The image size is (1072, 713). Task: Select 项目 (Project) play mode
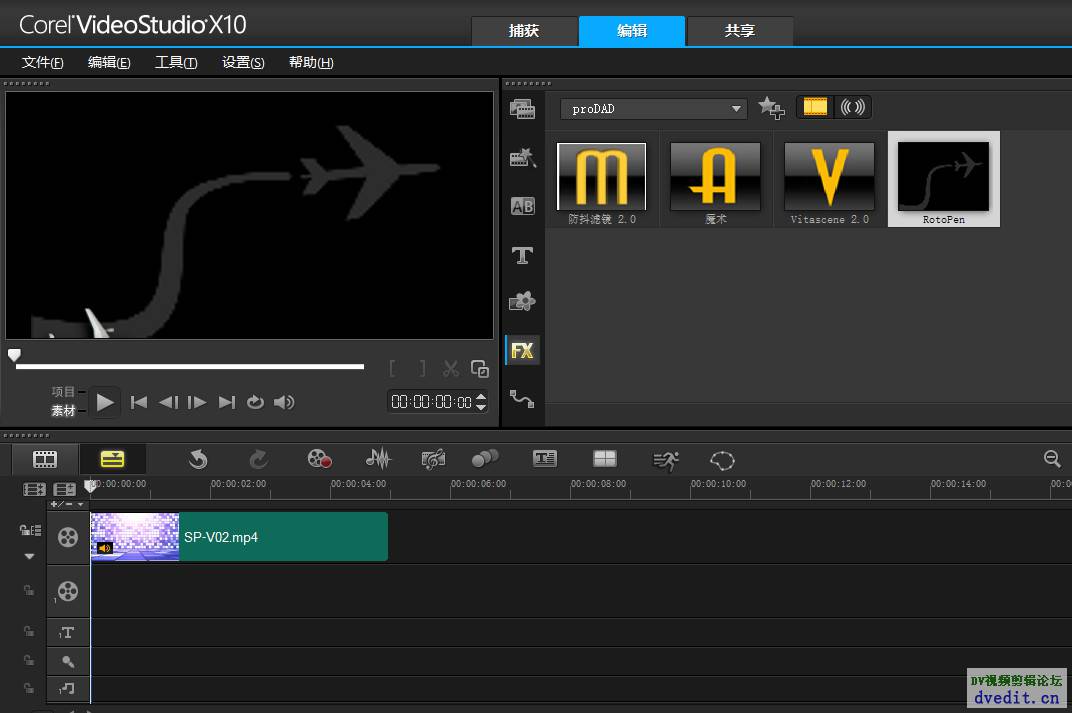[63, 392]
